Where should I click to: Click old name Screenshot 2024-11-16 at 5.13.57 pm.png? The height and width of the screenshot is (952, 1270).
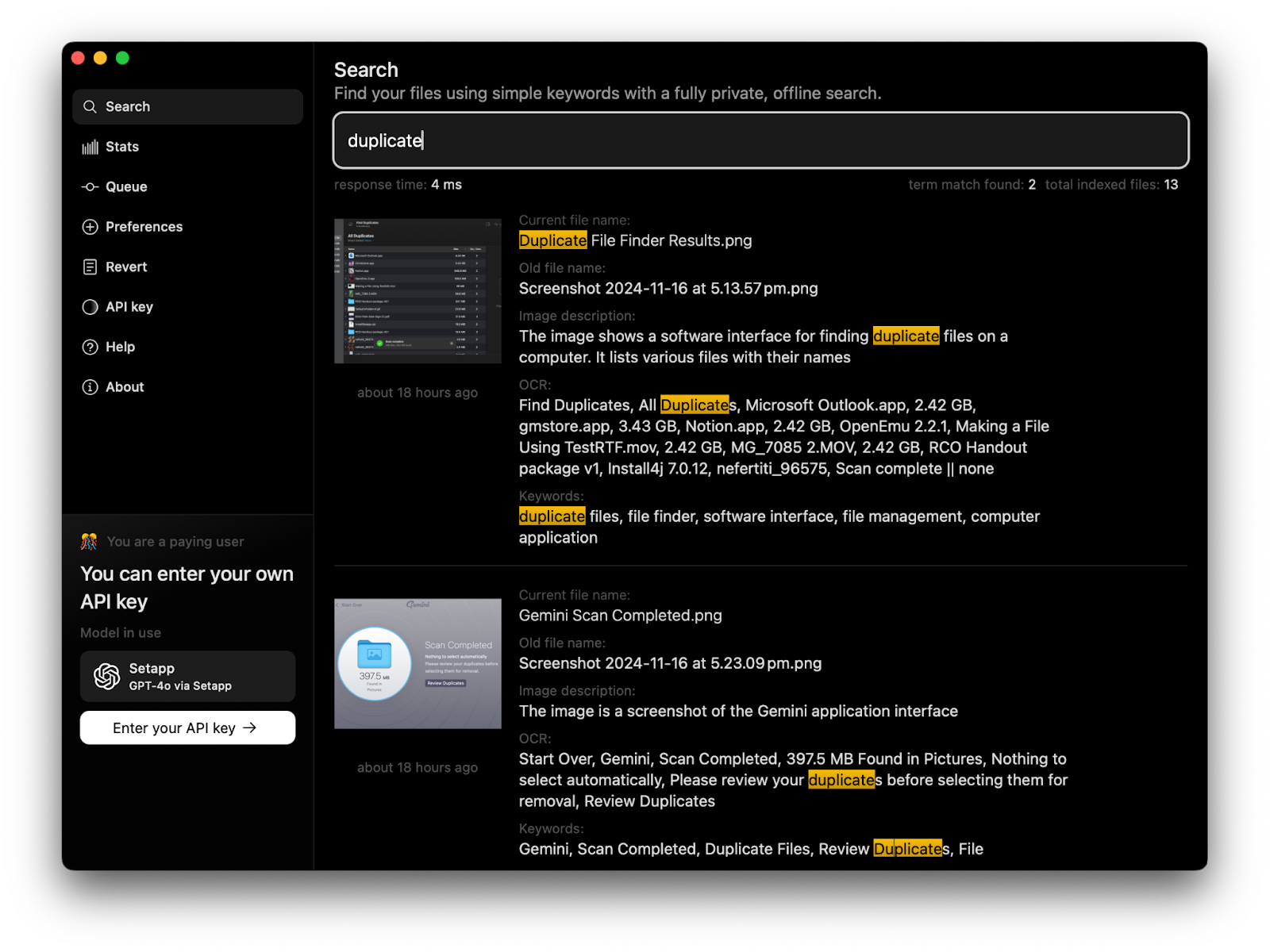668,289
